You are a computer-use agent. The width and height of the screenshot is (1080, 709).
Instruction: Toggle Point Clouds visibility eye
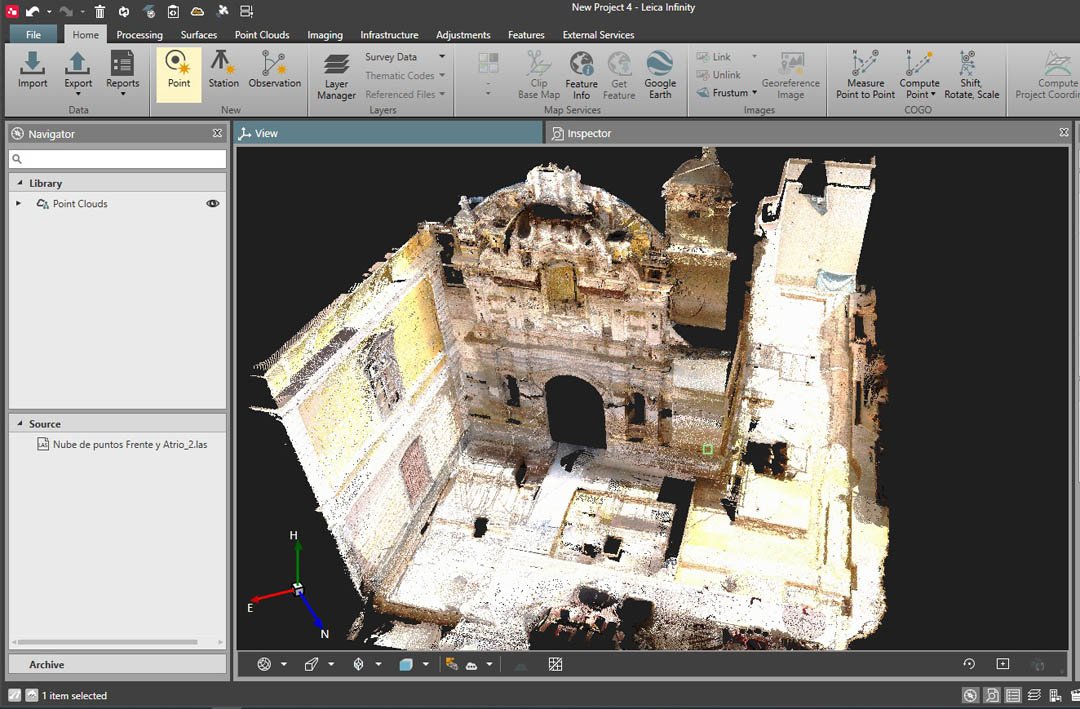pos(213,203)
